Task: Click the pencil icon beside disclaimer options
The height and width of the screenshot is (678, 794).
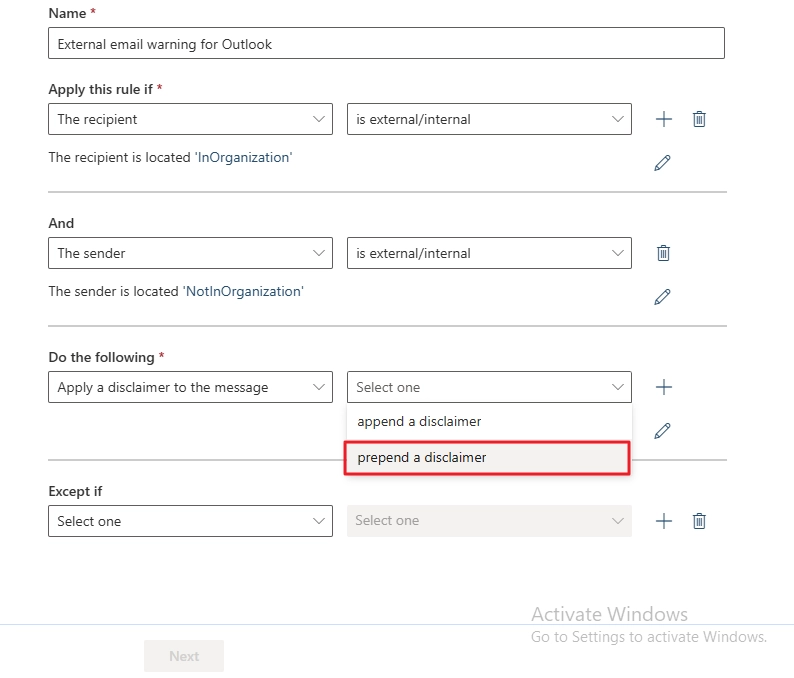Action: [x=661, y=431]
